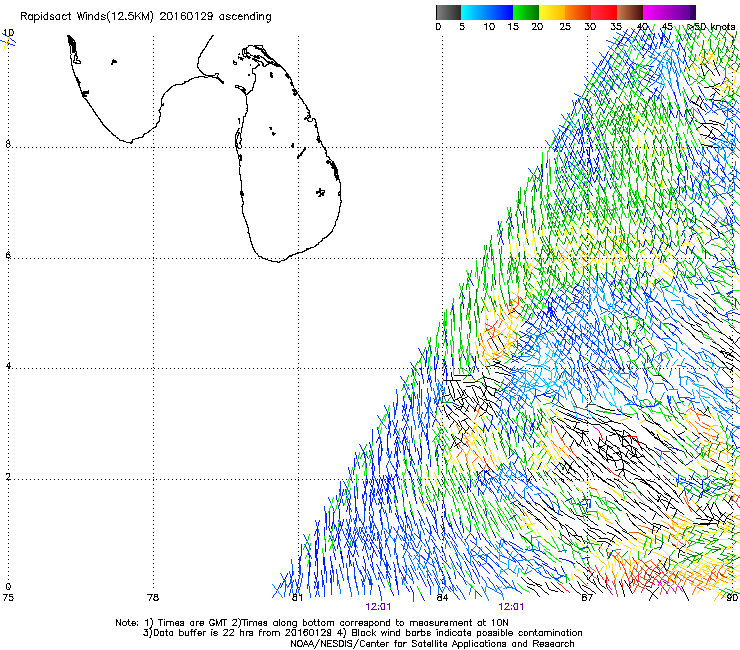This screenshot has height=650, width=740.
Task: Click the '4' latitude axis label
Action: (x=8, y=366)
